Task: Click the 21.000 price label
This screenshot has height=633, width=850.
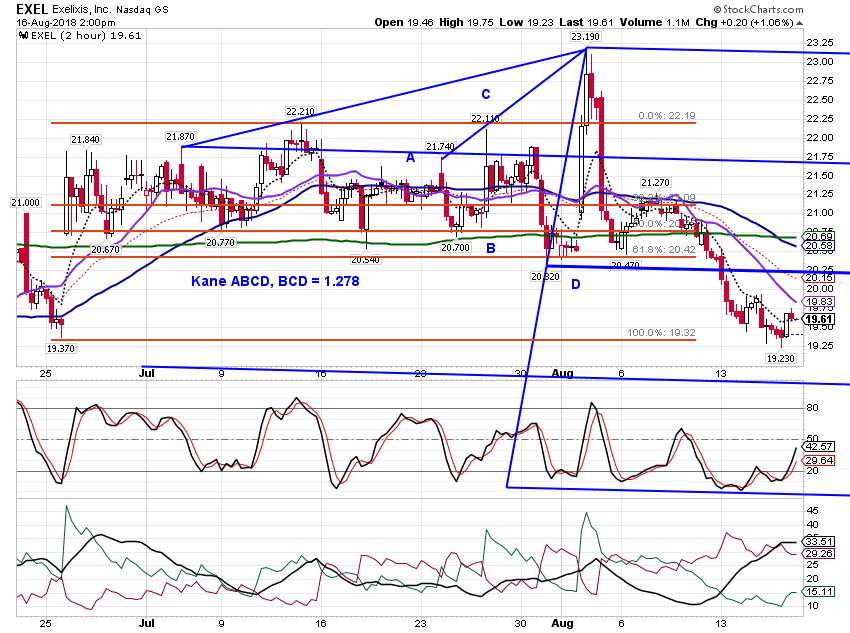Action: (25, 203)
